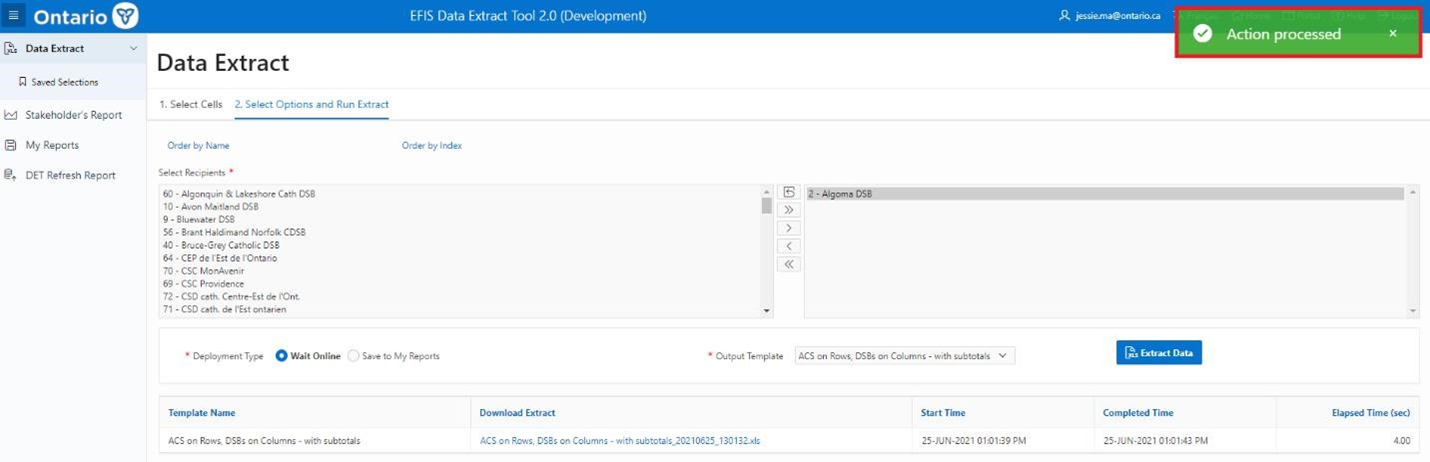The image size is (1430, 462).
Task: Click the shuttle reset icon above move arrows
Action: tap(789, 192)
